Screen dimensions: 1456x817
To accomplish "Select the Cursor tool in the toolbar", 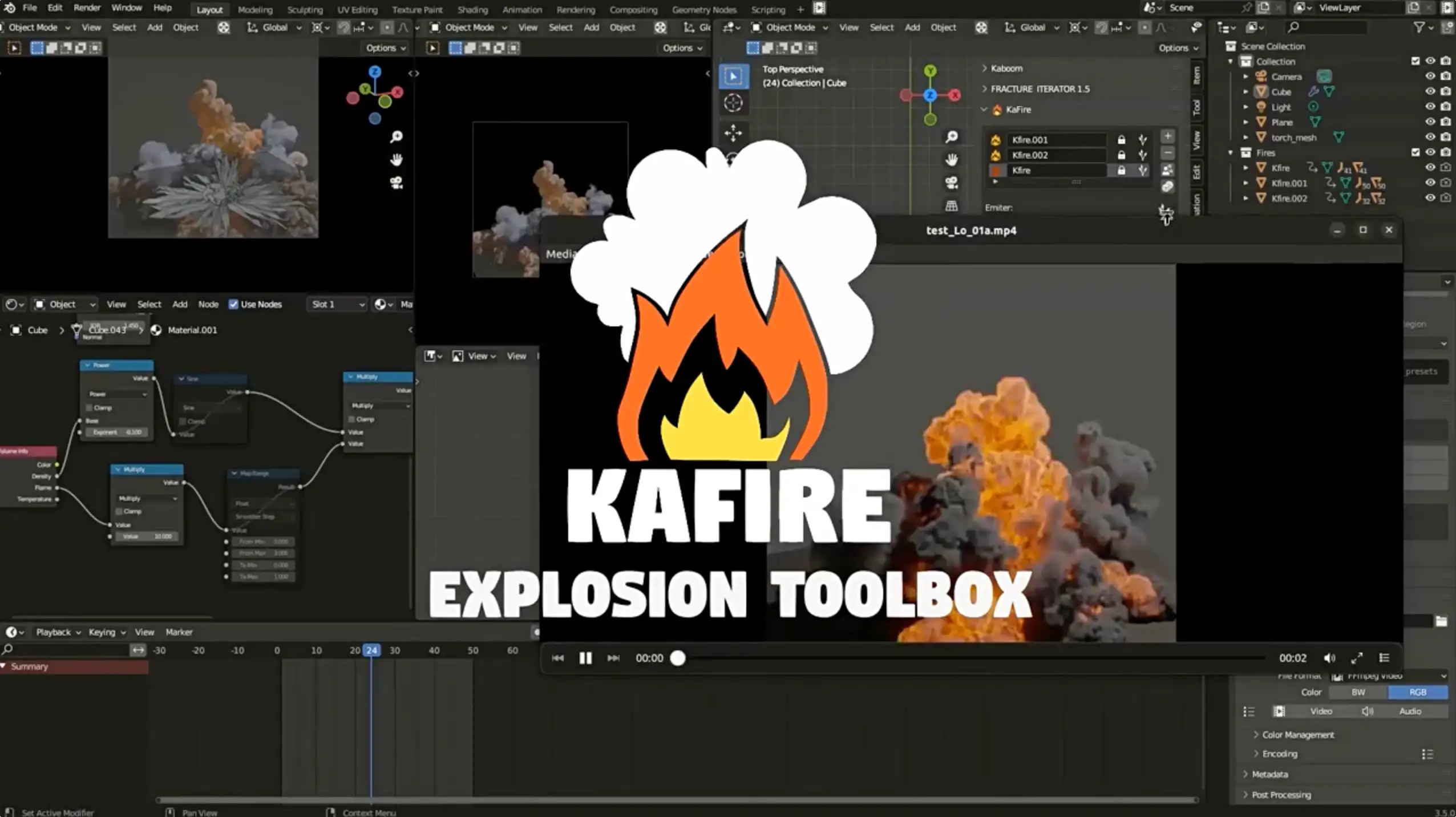I will point(733,103).
